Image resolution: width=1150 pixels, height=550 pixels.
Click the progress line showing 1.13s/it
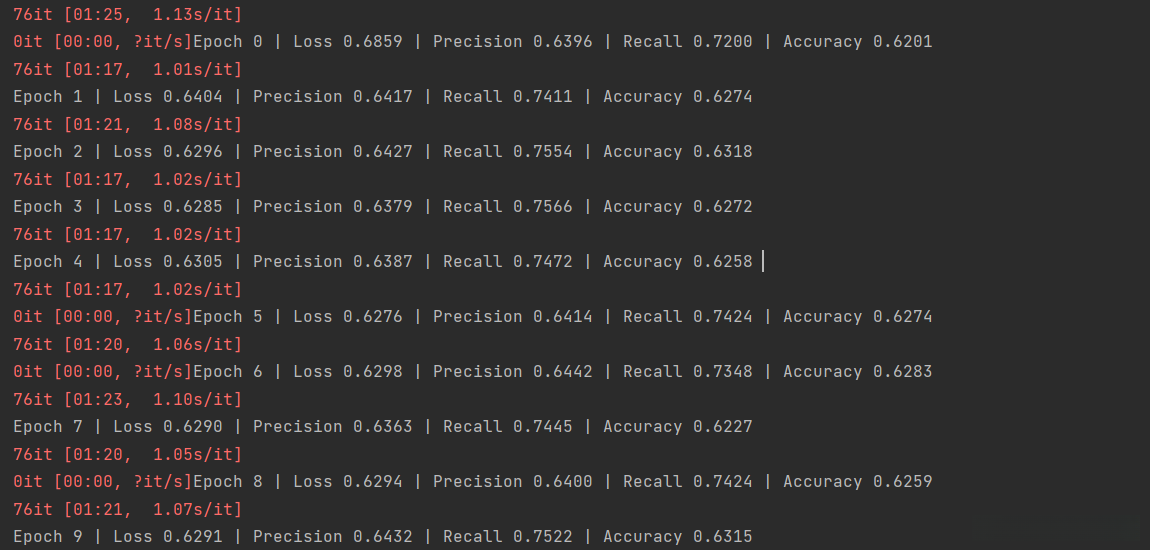127,15
